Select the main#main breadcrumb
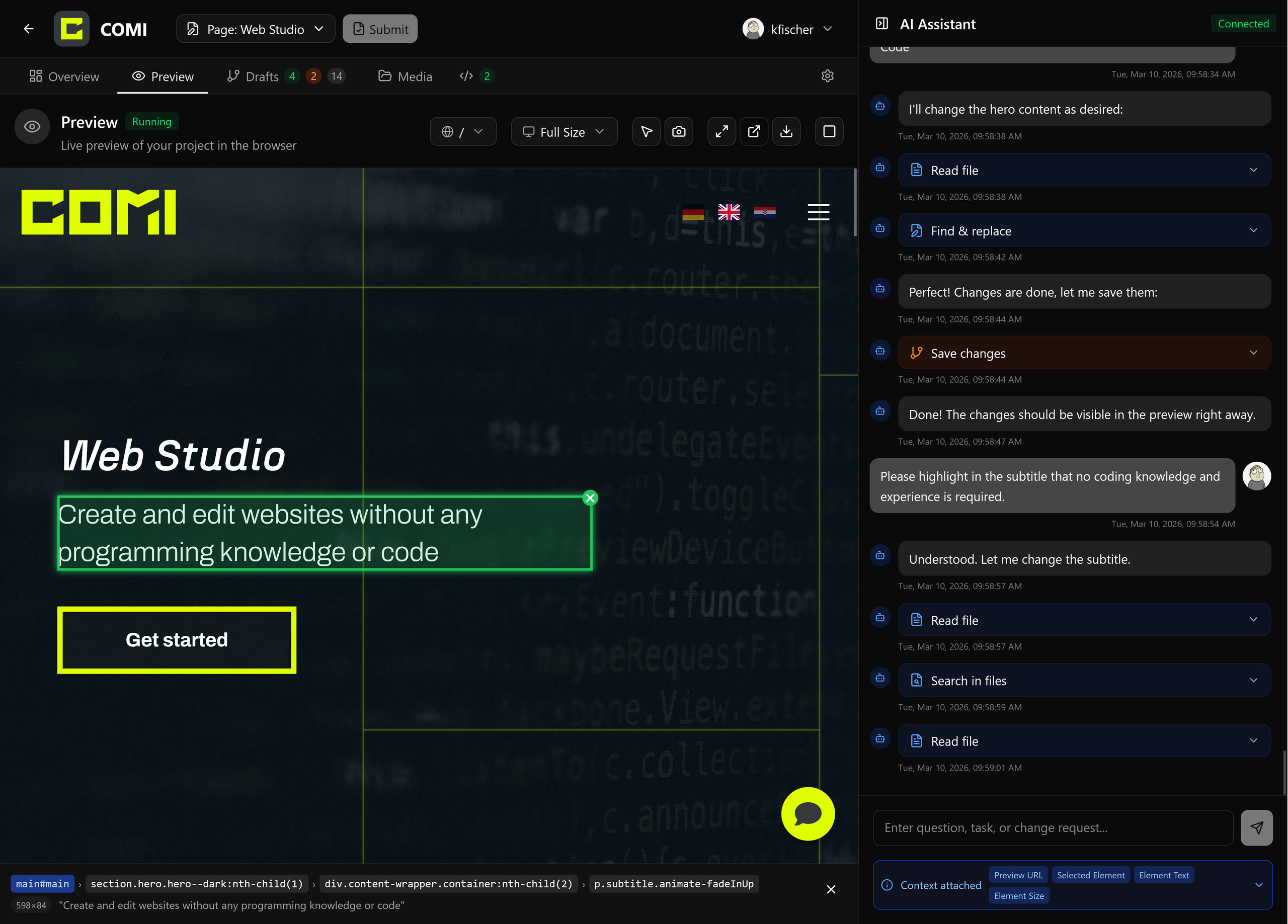This screenshot has width=1288, height=924. pyautogui.click(x=42, y=884)
